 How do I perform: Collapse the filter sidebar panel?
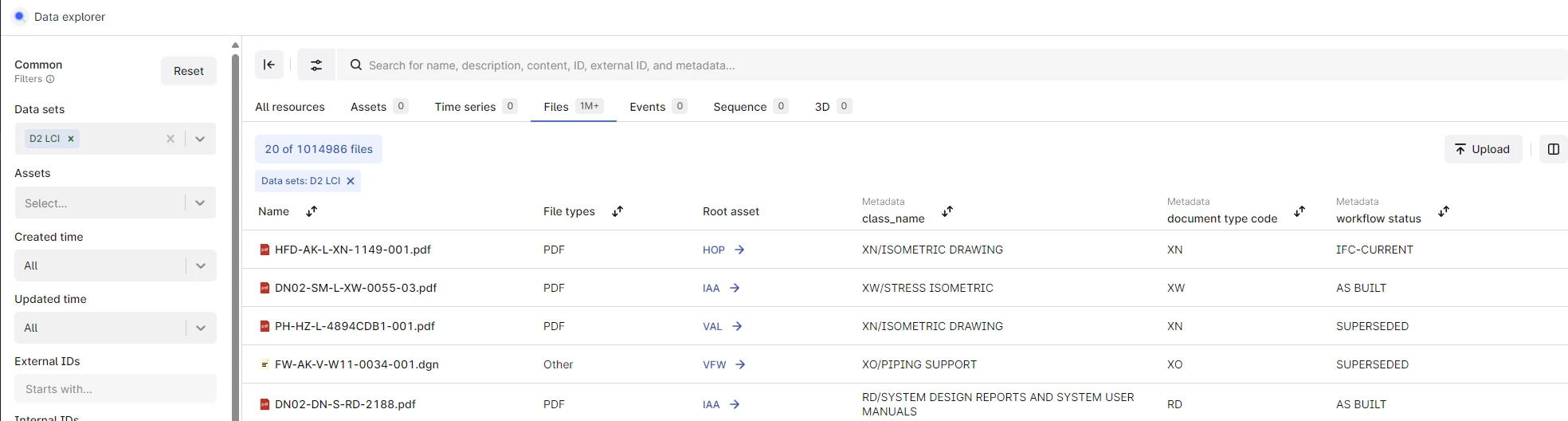tap(269, 65)
